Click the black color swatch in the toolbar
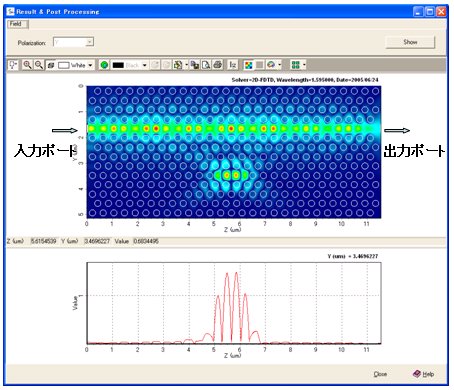The height and width of the screenshot is (390, 454). [118, 65]
